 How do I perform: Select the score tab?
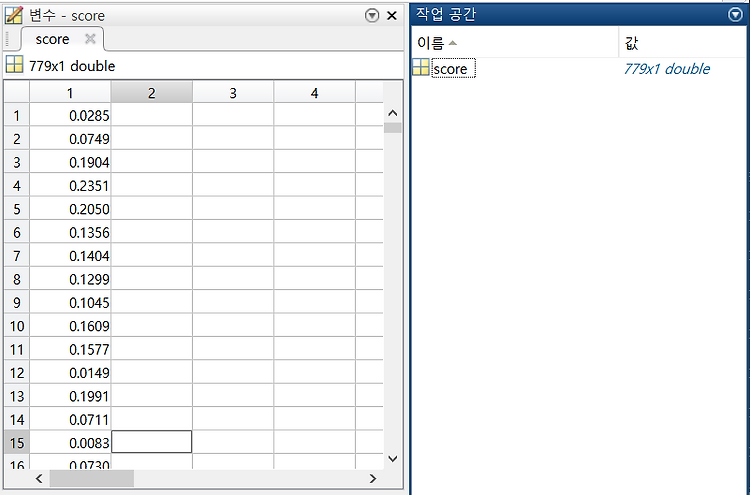52,39
